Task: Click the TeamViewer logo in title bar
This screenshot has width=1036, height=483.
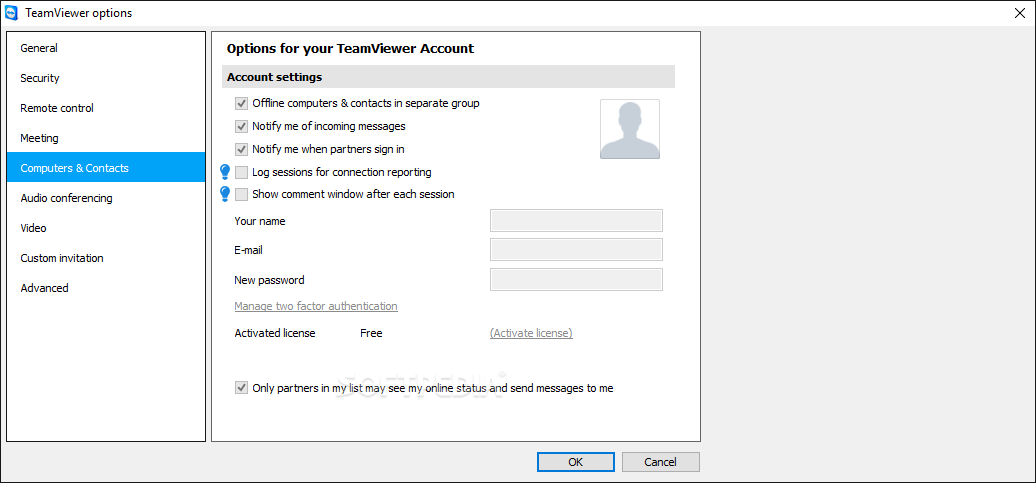Action: pos(11,13)
